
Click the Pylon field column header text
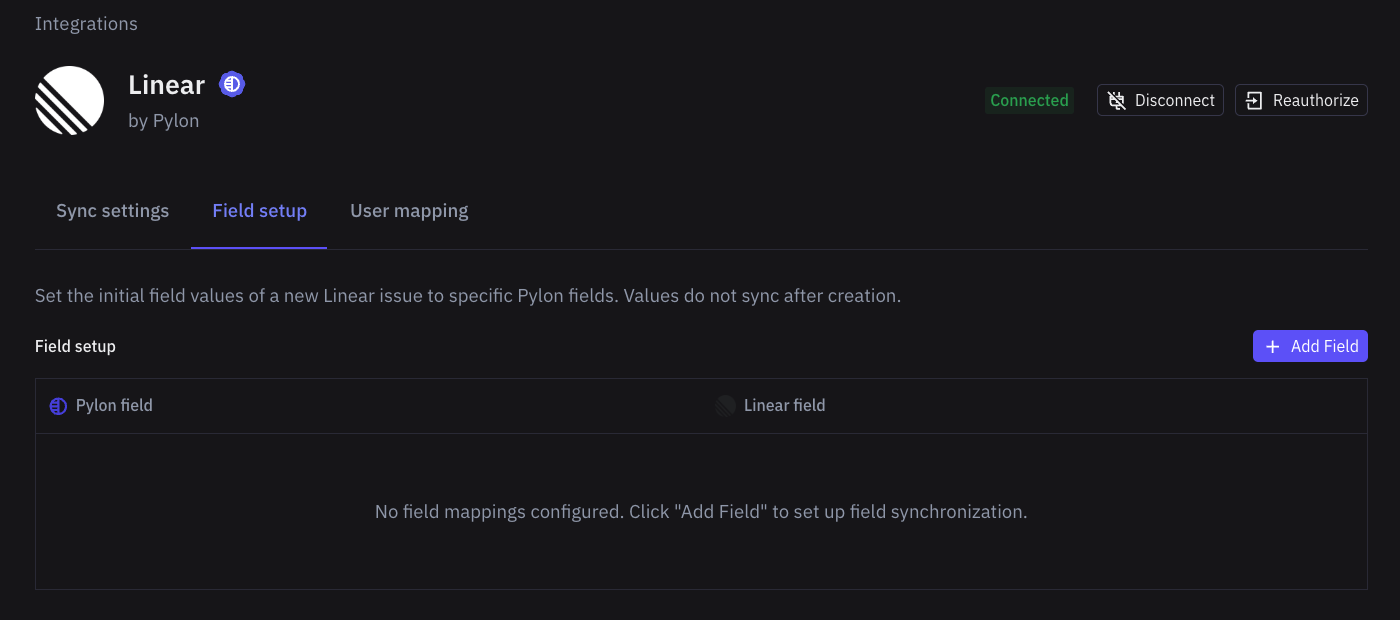[x=114, y=405]
